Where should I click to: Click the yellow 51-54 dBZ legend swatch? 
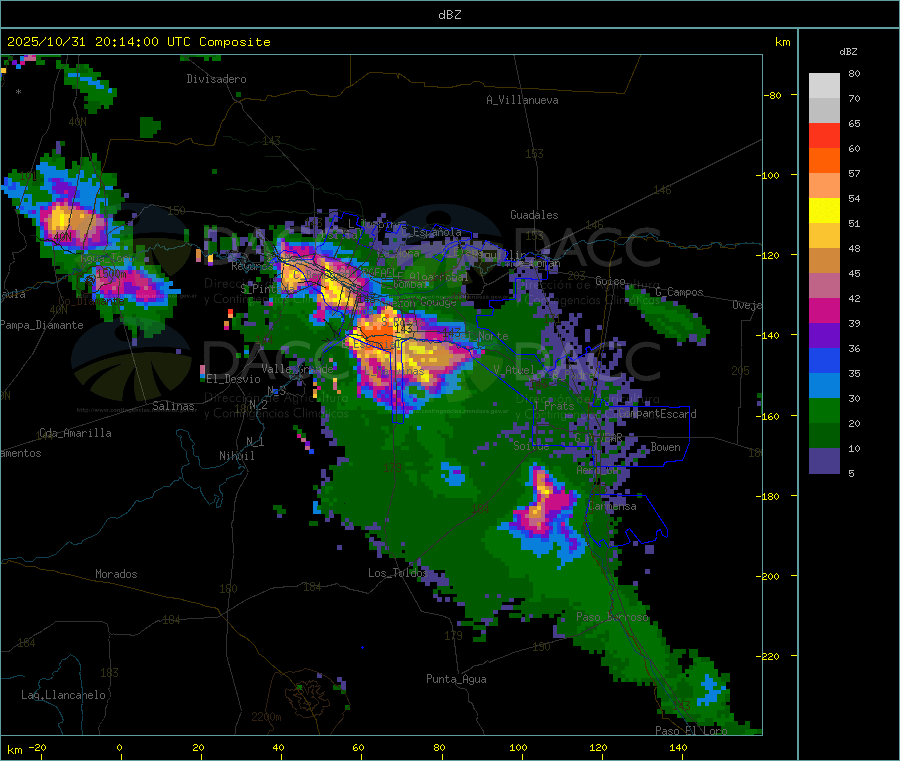click(824, 211)
